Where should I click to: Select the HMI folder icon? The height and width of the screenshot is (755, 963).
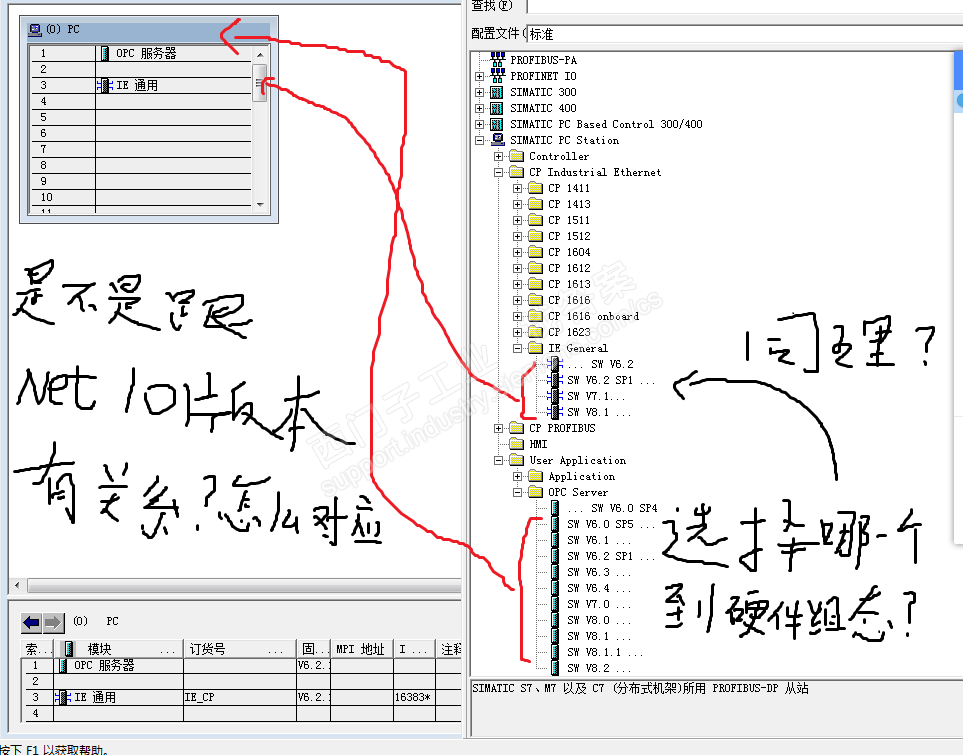(517, 444)
